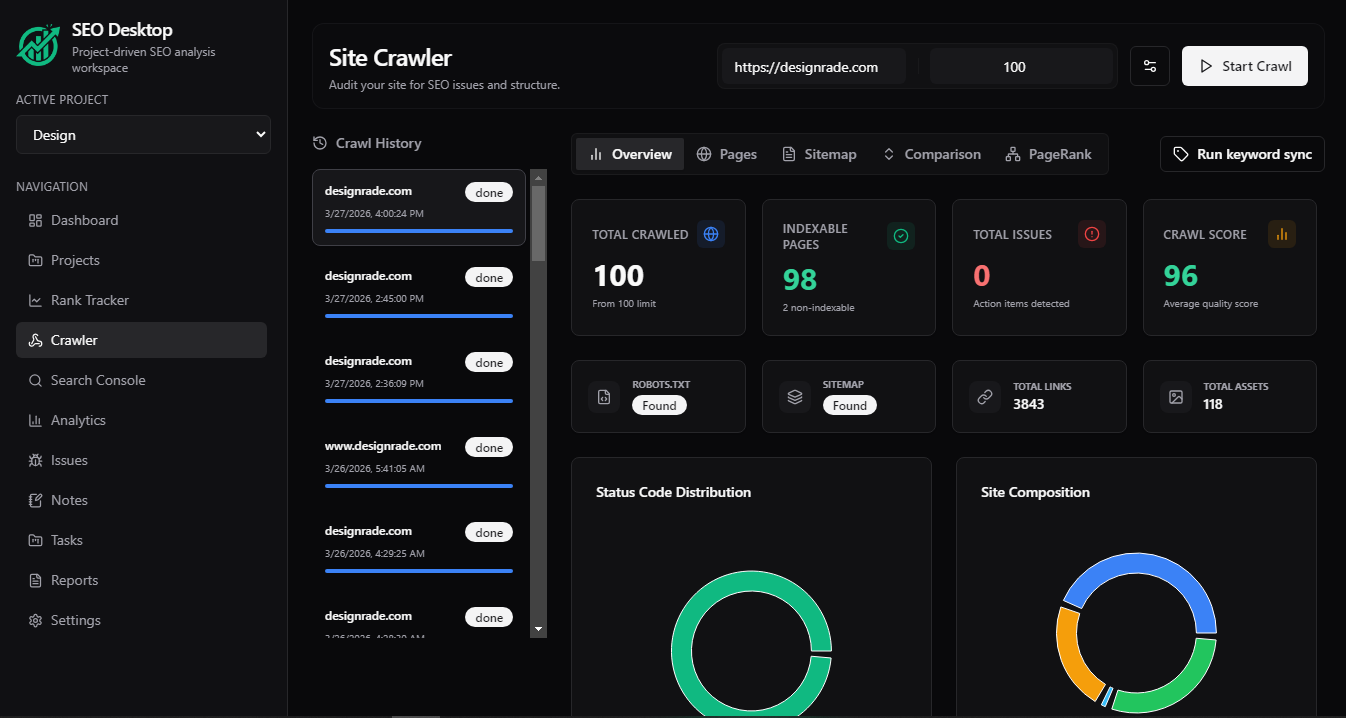This screenshot has width=1346, height=718.
Task: Click the Total Links chain icon
Action: (985, 396)
